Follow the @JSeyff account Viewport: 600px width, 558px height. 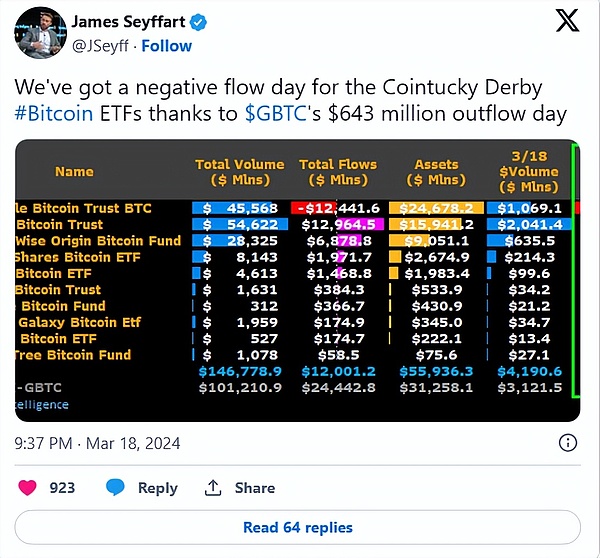point(167,46)
